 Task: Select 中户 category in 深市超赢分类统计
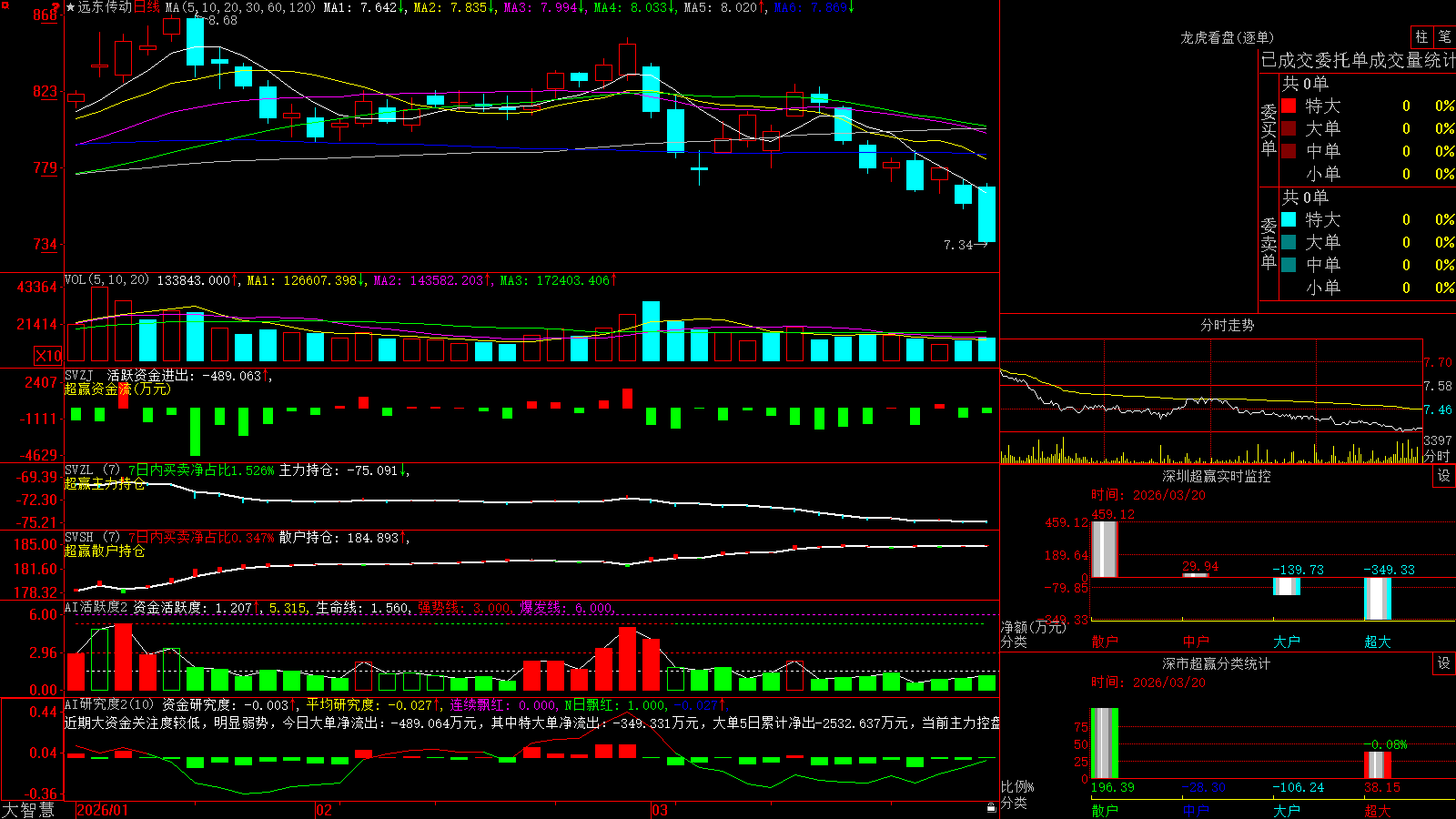pyautogui.click(x=1196, y=811)
